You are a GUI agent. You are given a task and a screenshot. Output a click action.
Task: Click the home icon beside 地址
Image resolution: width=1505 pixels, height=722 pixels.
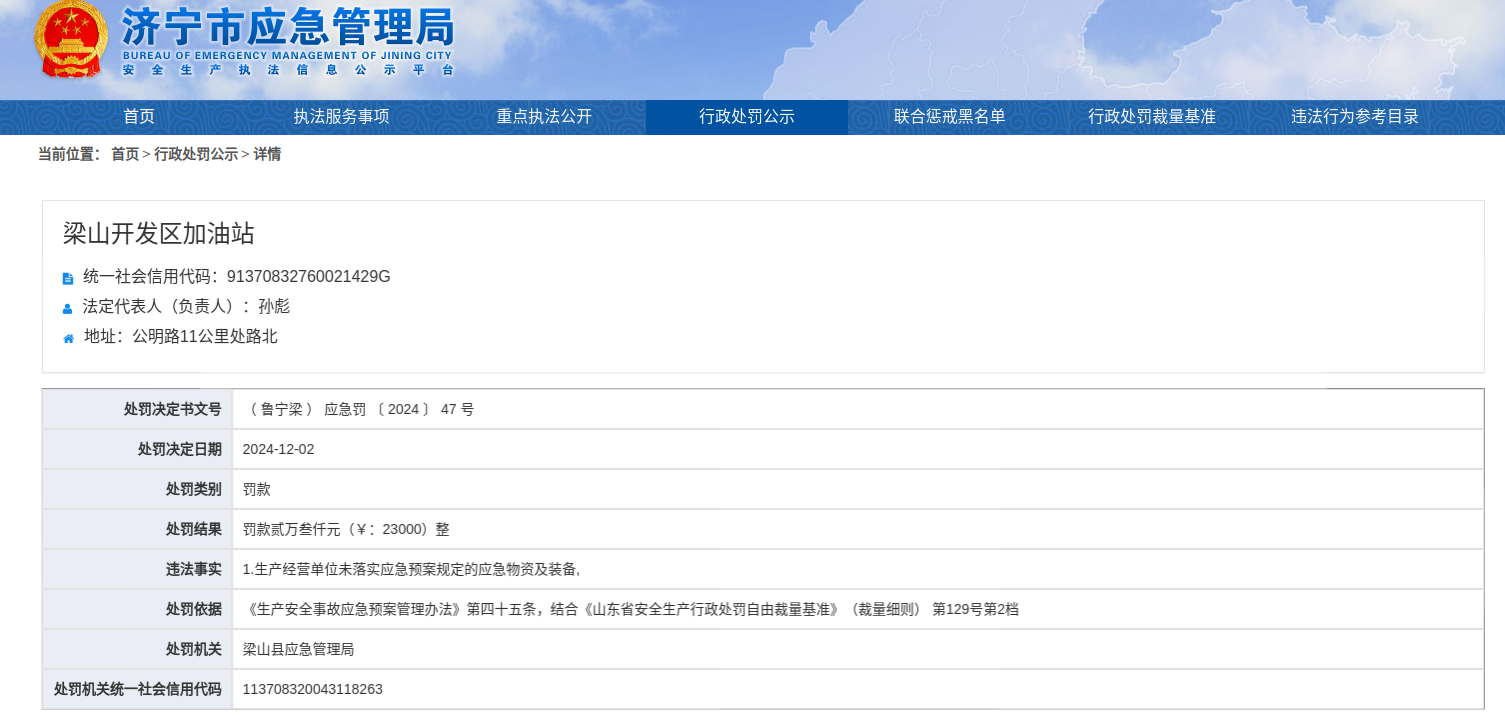click(x=68, y=338)
